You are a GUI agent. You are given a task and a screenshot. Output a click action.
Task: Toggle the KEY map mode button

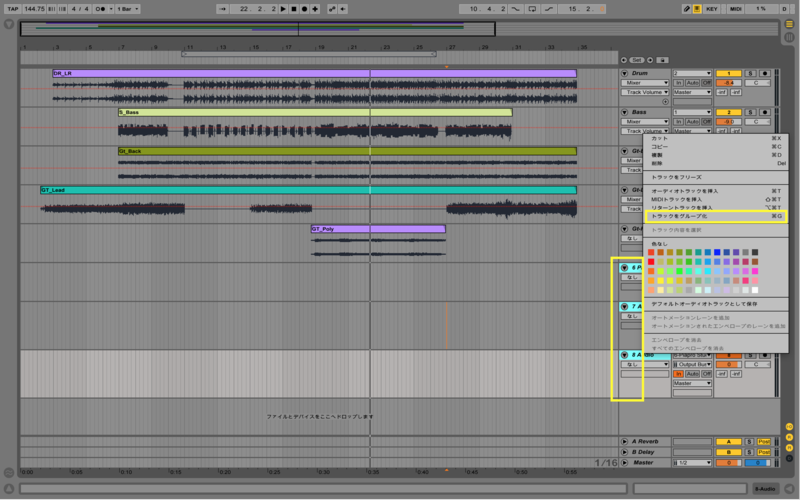pos(712,9)
